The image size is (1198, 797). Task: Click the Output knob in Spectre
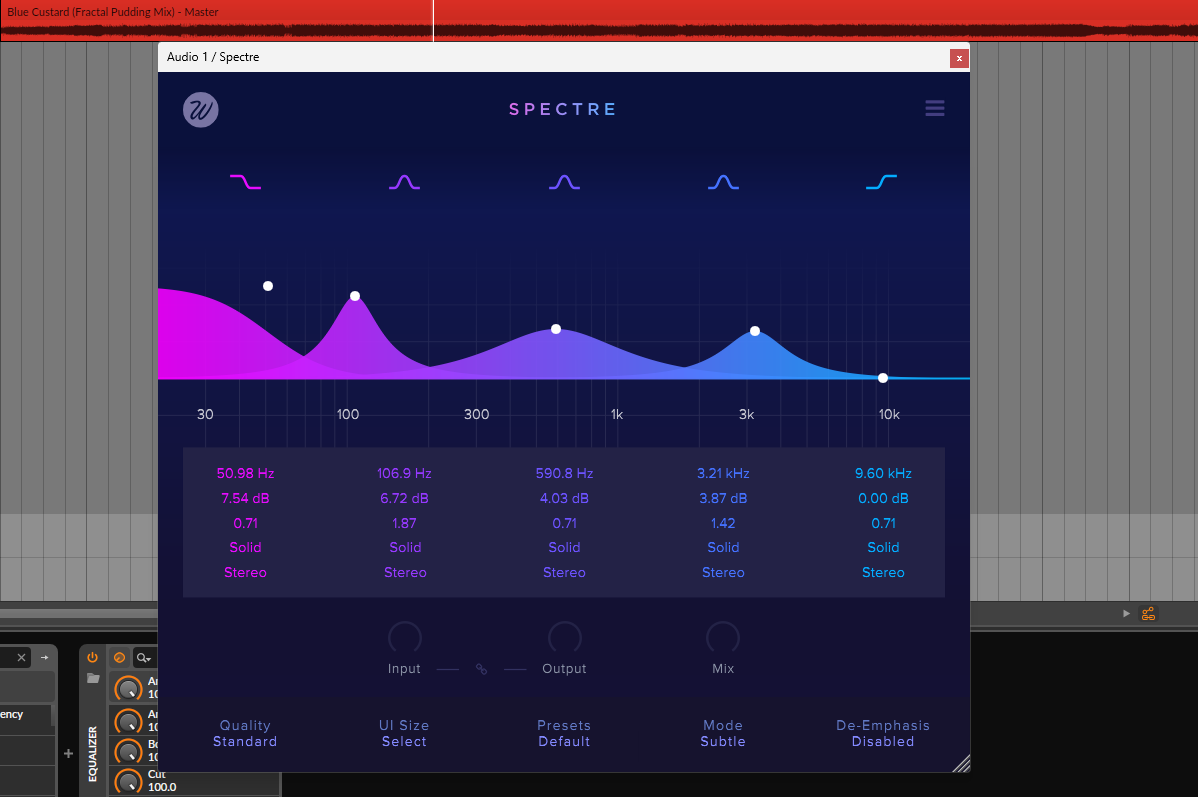tap(564, 637)
